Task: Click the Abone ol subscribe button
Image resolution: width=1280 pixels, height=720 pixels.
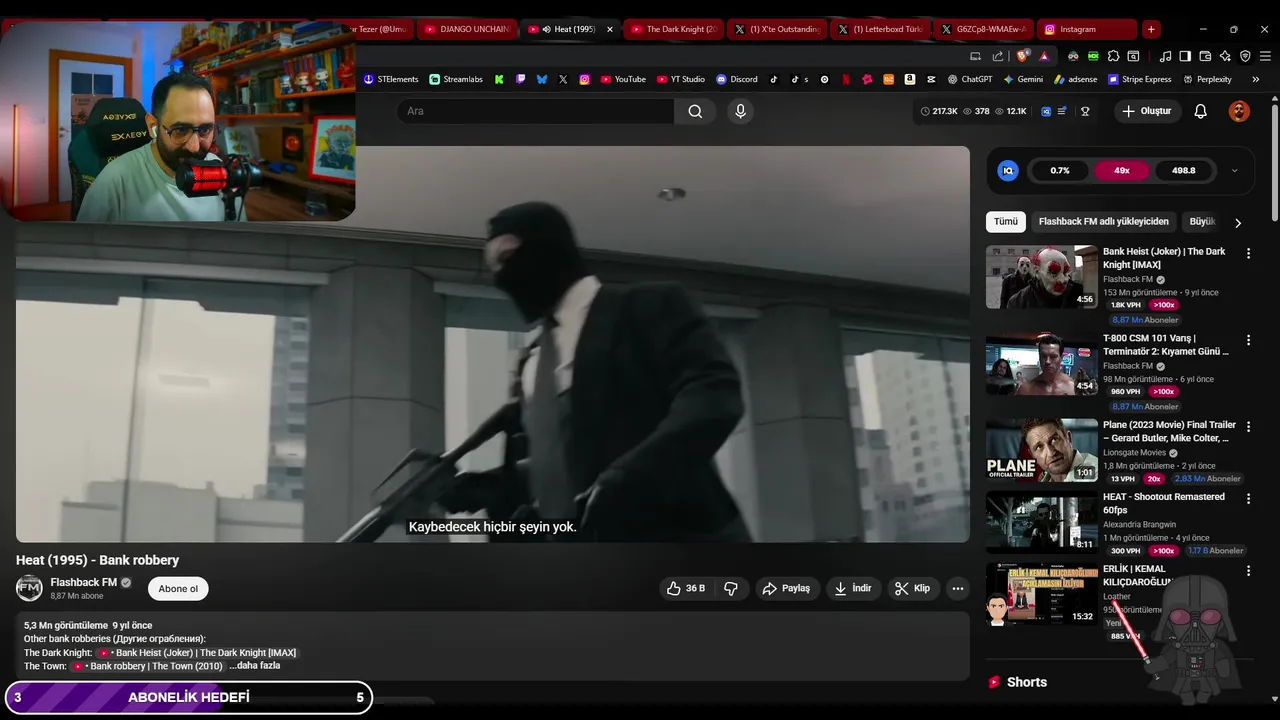Action: point(178,588)
